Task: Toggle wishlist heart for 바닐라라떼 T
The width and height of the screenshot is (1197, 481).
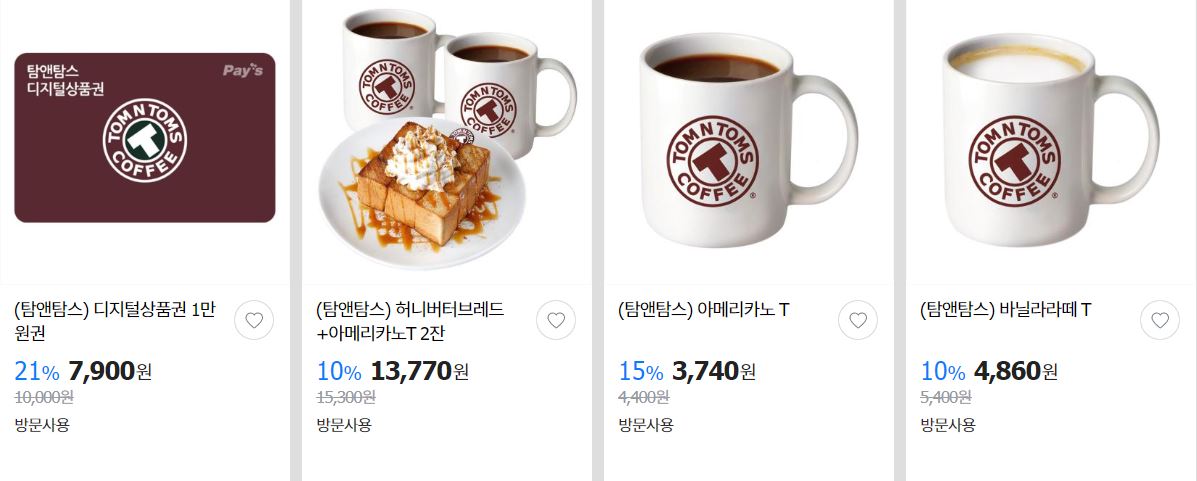Action: (1160, 320)
